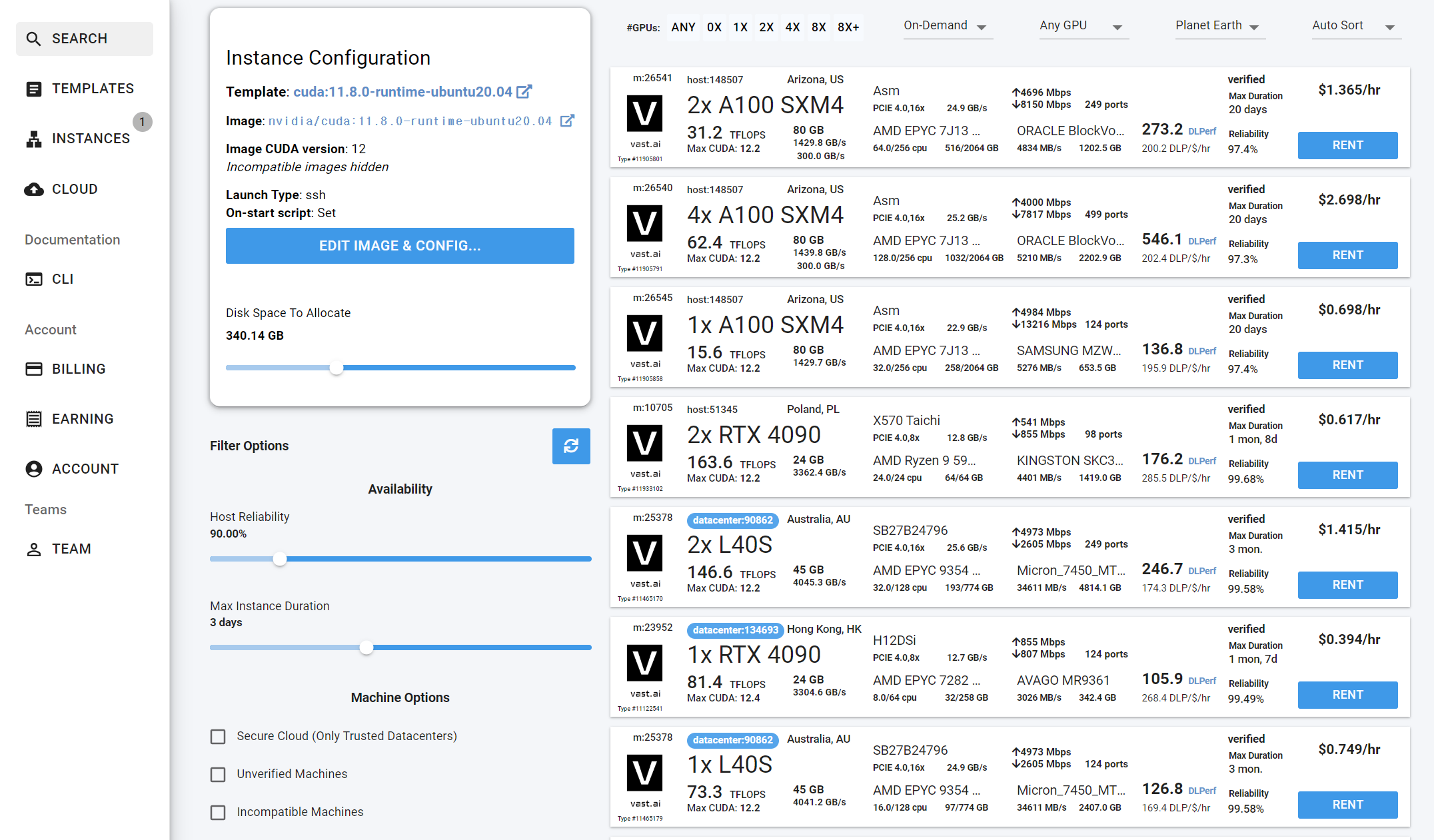Click Edit Image & Config button
The width and height of the screenshot is (1434, 840).
[400, 246]
